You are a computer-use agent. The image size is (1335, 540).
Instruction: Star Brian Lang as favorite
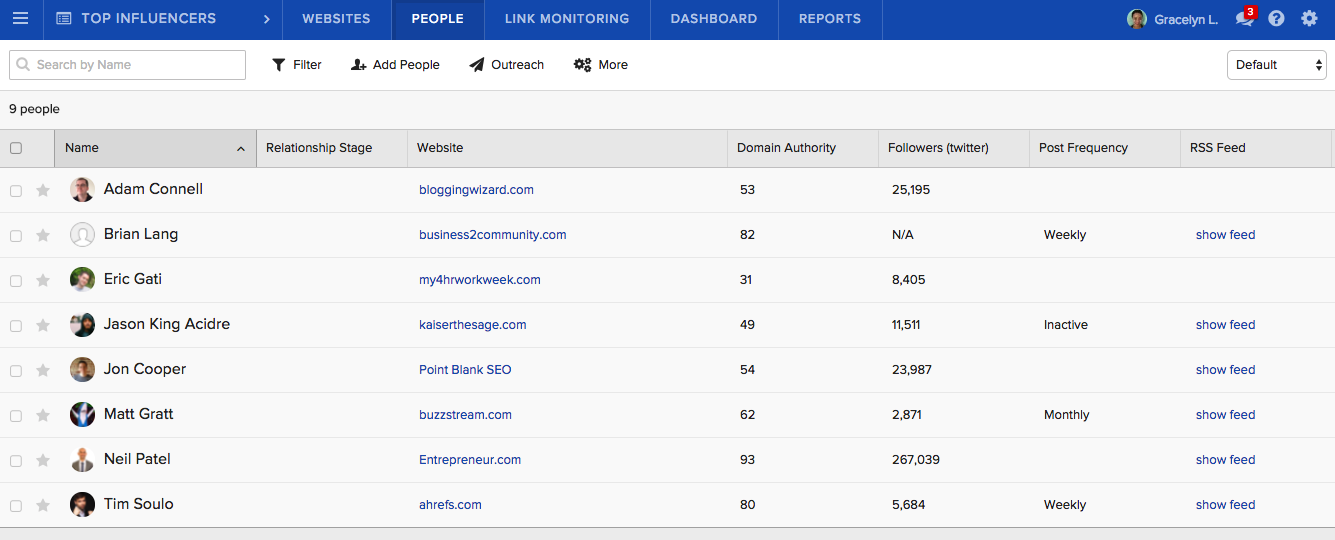coord(43,235)
